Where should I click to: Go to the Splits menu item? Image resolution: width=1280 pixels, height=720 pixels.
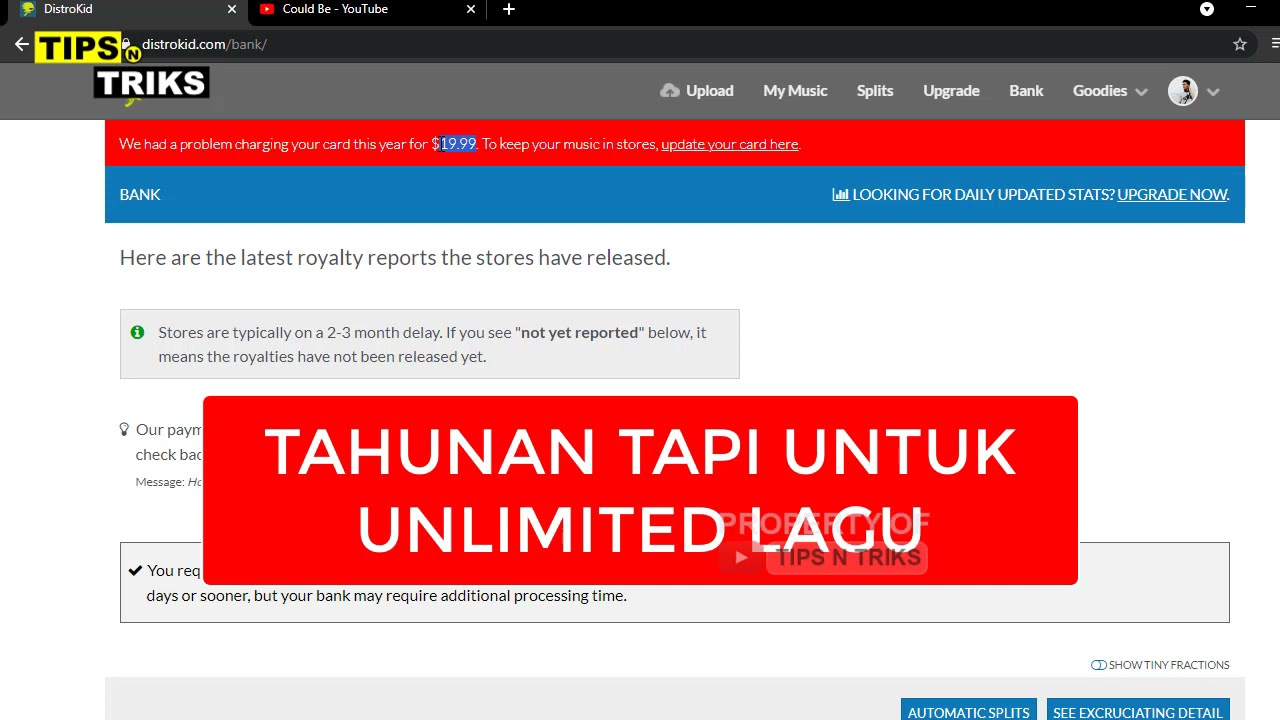[875, 91]
